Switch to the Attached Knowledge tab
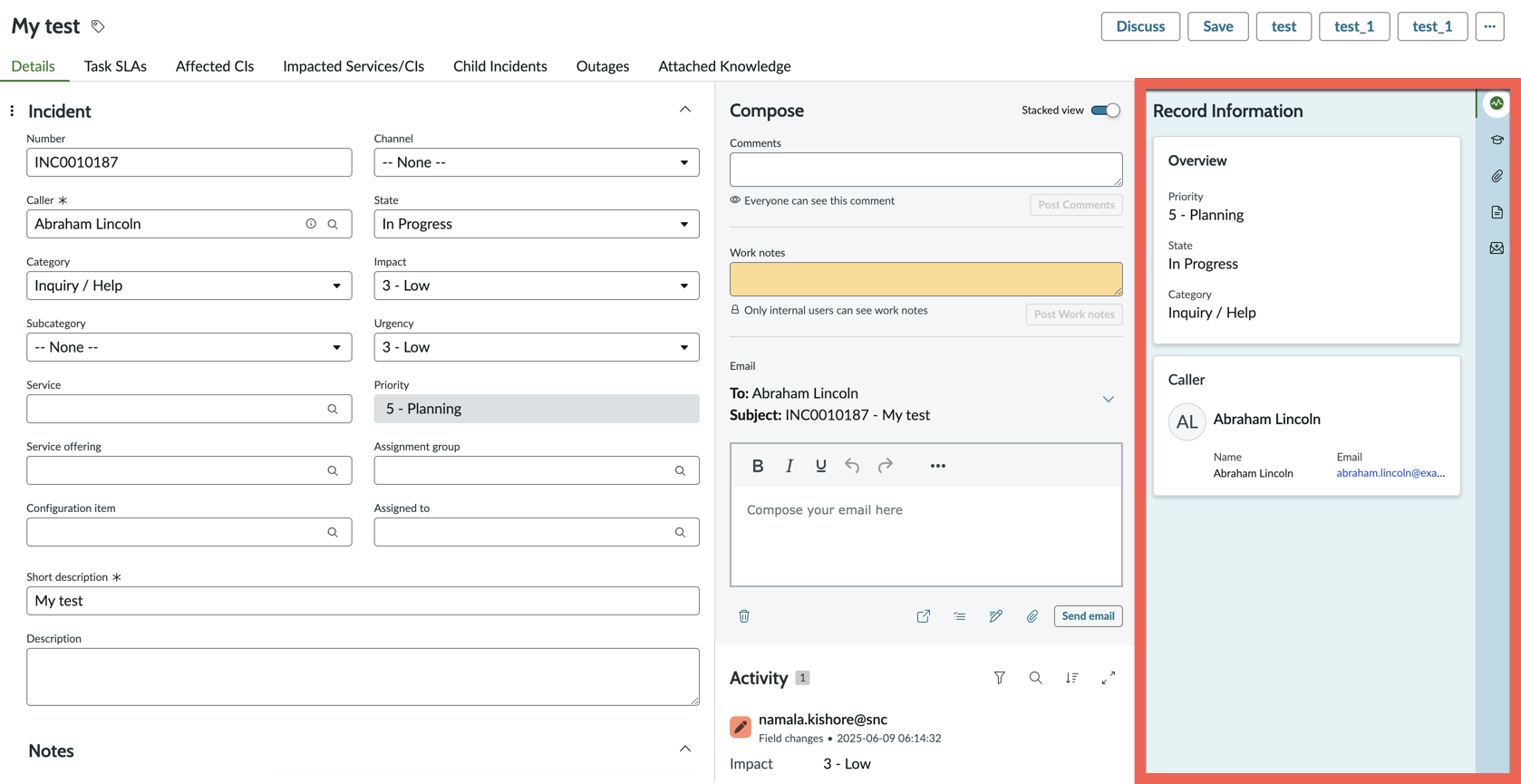The height and width of the screenshot is (784, 1521). click(x=724, y=66)
